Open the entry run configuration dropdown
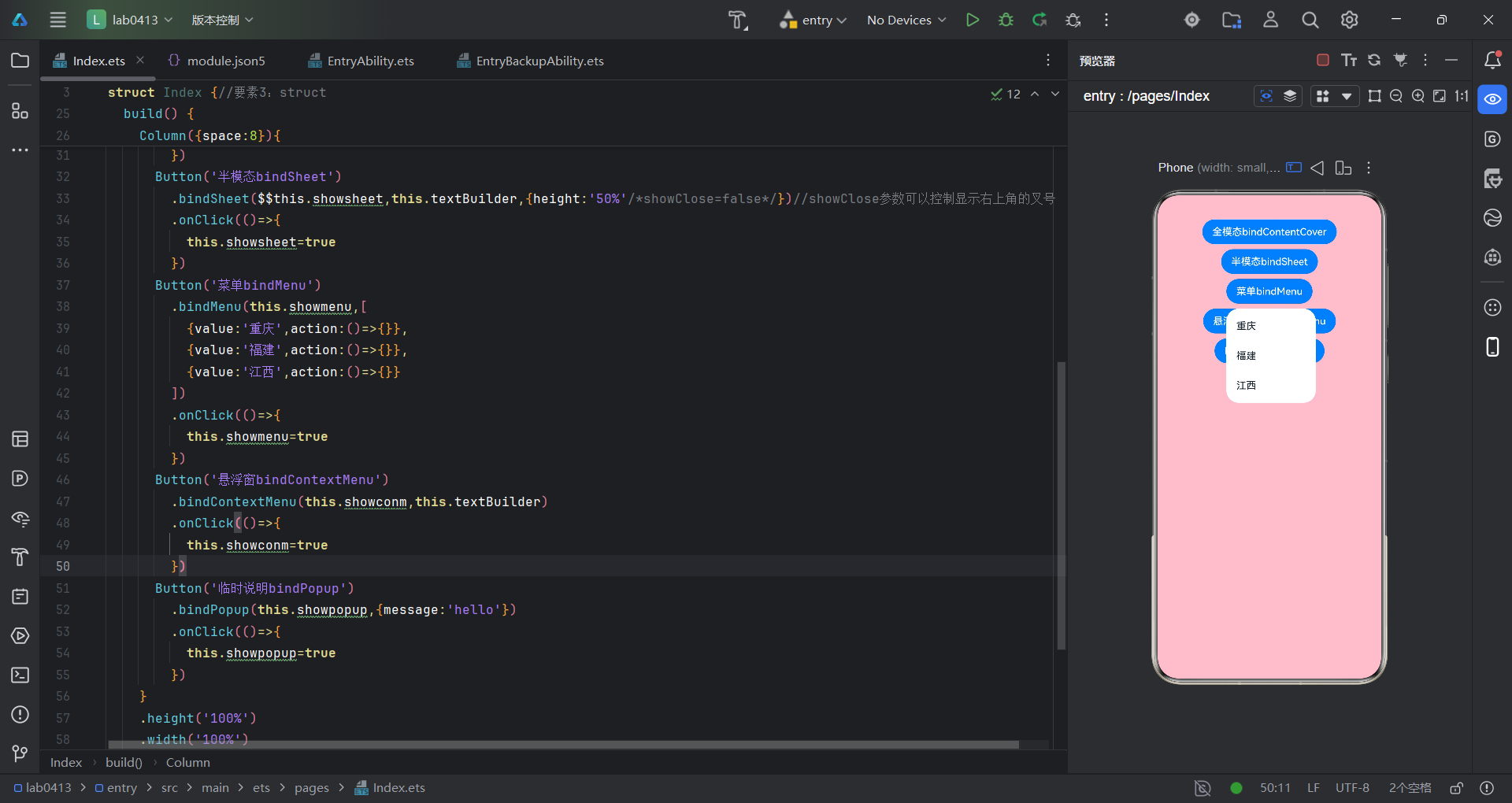Image resolution: width=1512 pixels, height=803 pixels. 813,20
